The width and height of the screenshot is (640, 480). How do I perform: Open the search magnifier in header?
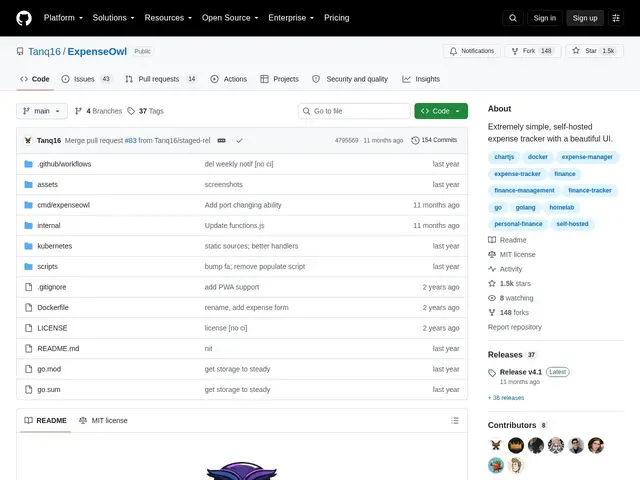[513, 18]
